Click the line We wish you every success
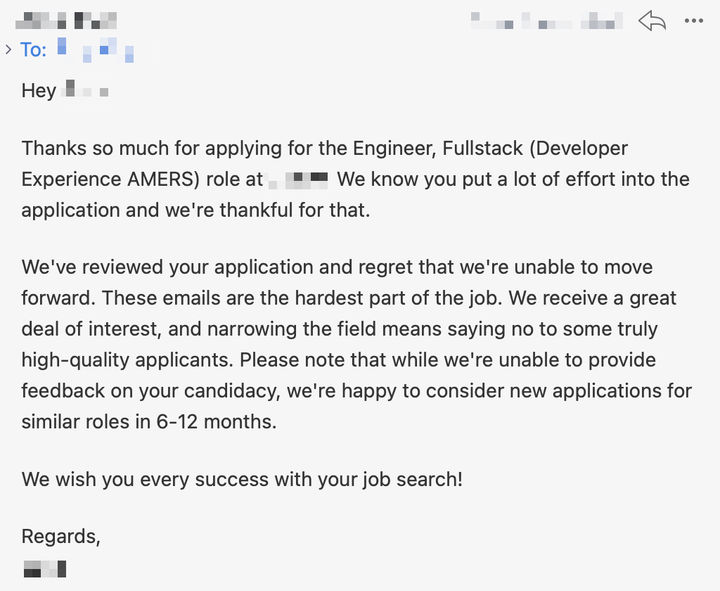Image resolution: width=720 pixels, height=591 pixels. tap(242, 479)
